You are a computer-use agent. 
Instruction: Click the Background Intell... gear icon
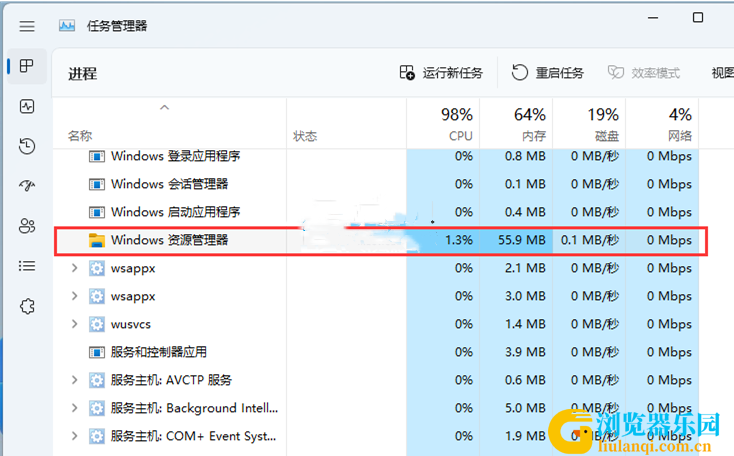97,408
